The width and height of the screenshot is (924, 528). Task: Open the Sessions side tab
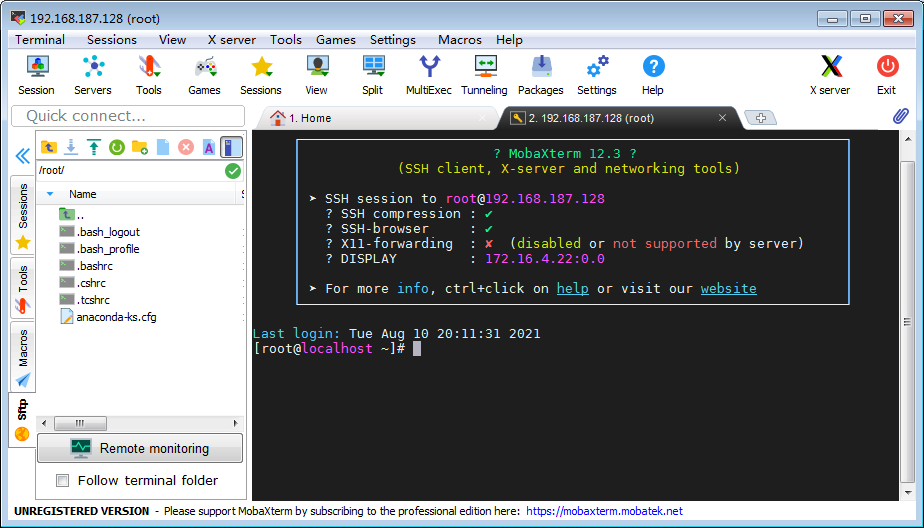coord(23,214)
